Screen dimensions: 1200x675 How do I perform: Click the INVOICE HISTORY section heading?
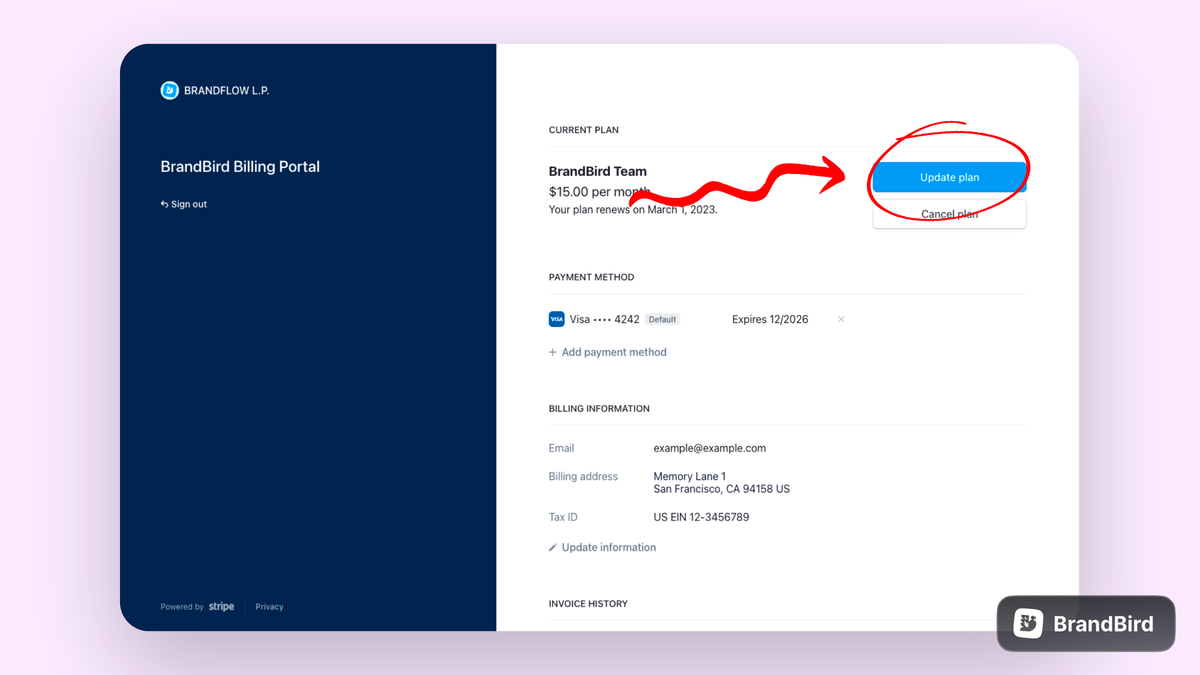coord(588,604)
